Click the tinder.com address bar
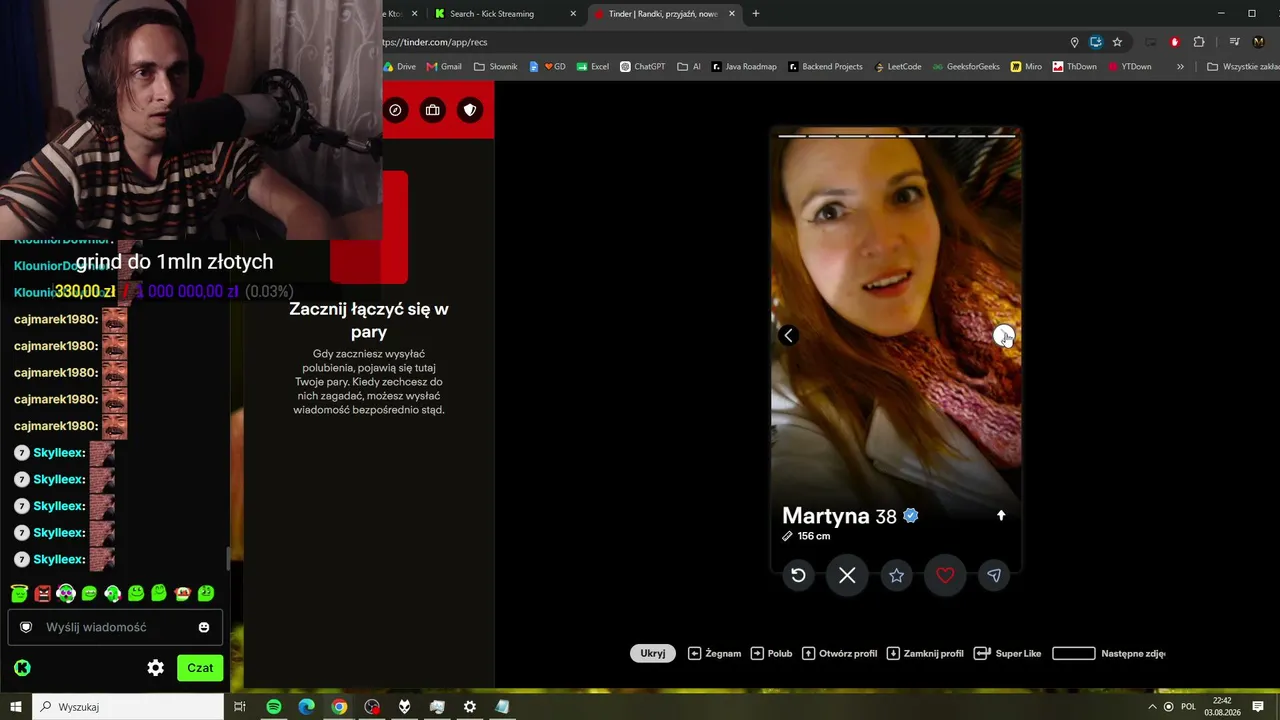The height and width of the screenshot is (720, 1280). click(720, 42)
